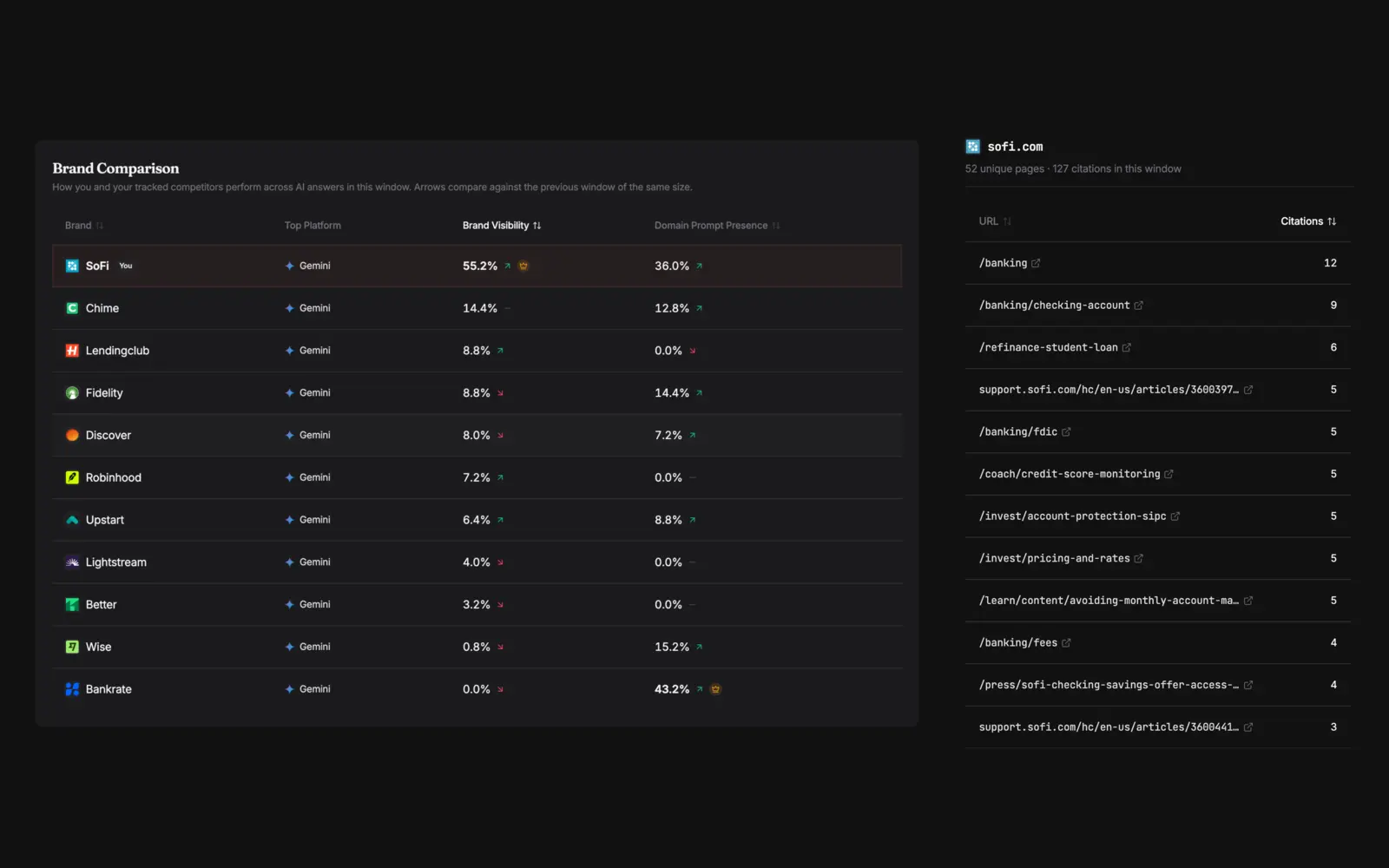Viewport: 1389px width, 868px height.
Task: Click the Top Platform column header
Action: pyautogui.click(x=313, y=226)
